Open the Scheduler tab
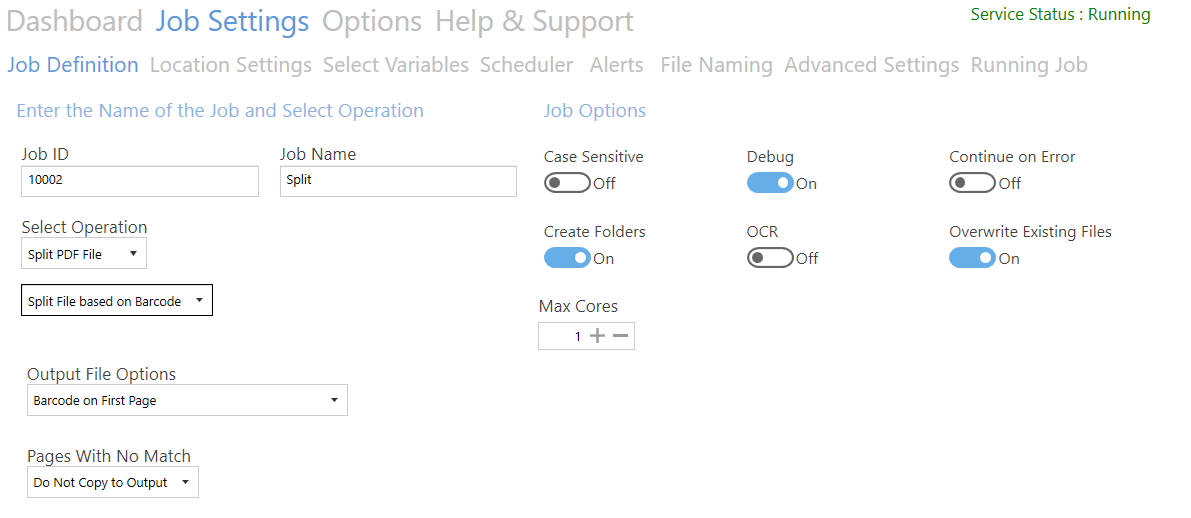Viewport: 1191px width, 518px height. click(526, 65)
